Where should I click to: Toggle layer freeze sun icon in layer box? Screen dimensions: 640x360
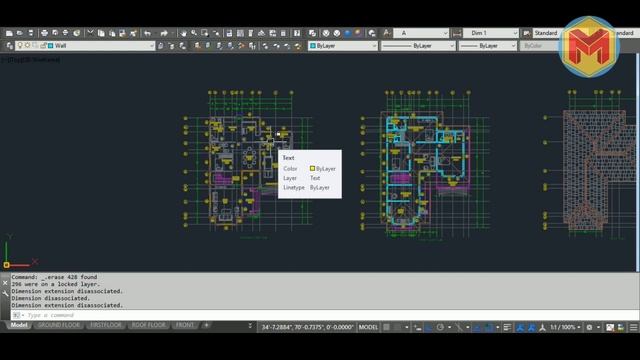click(x=27, y=46)
